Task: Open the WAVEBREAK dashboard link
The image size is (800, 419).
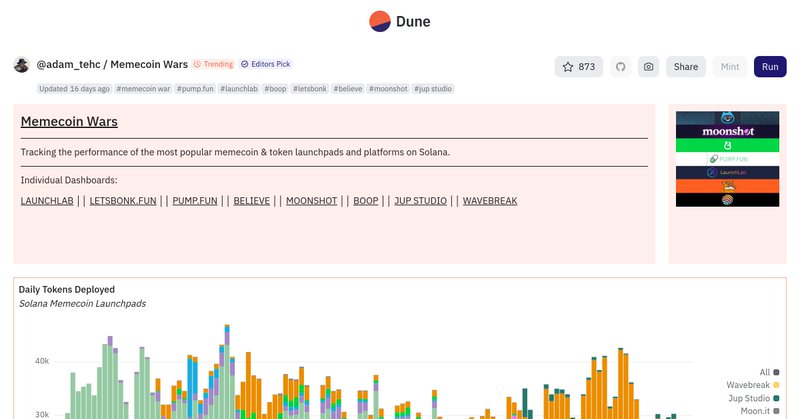Action: 490,201
